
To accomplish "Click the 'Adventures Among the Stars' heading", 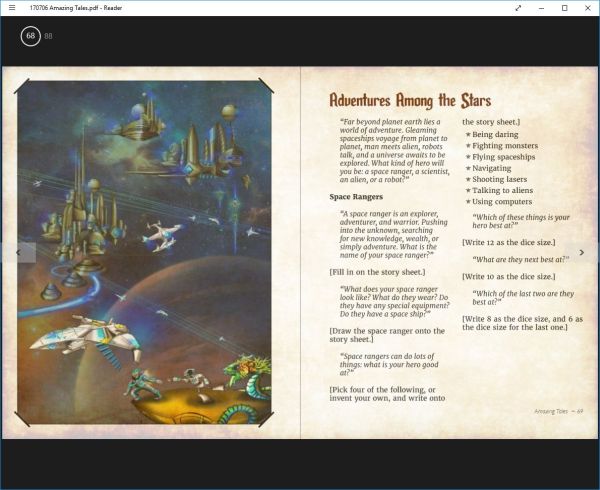I will pyautogui.click(x=410, y=101).
